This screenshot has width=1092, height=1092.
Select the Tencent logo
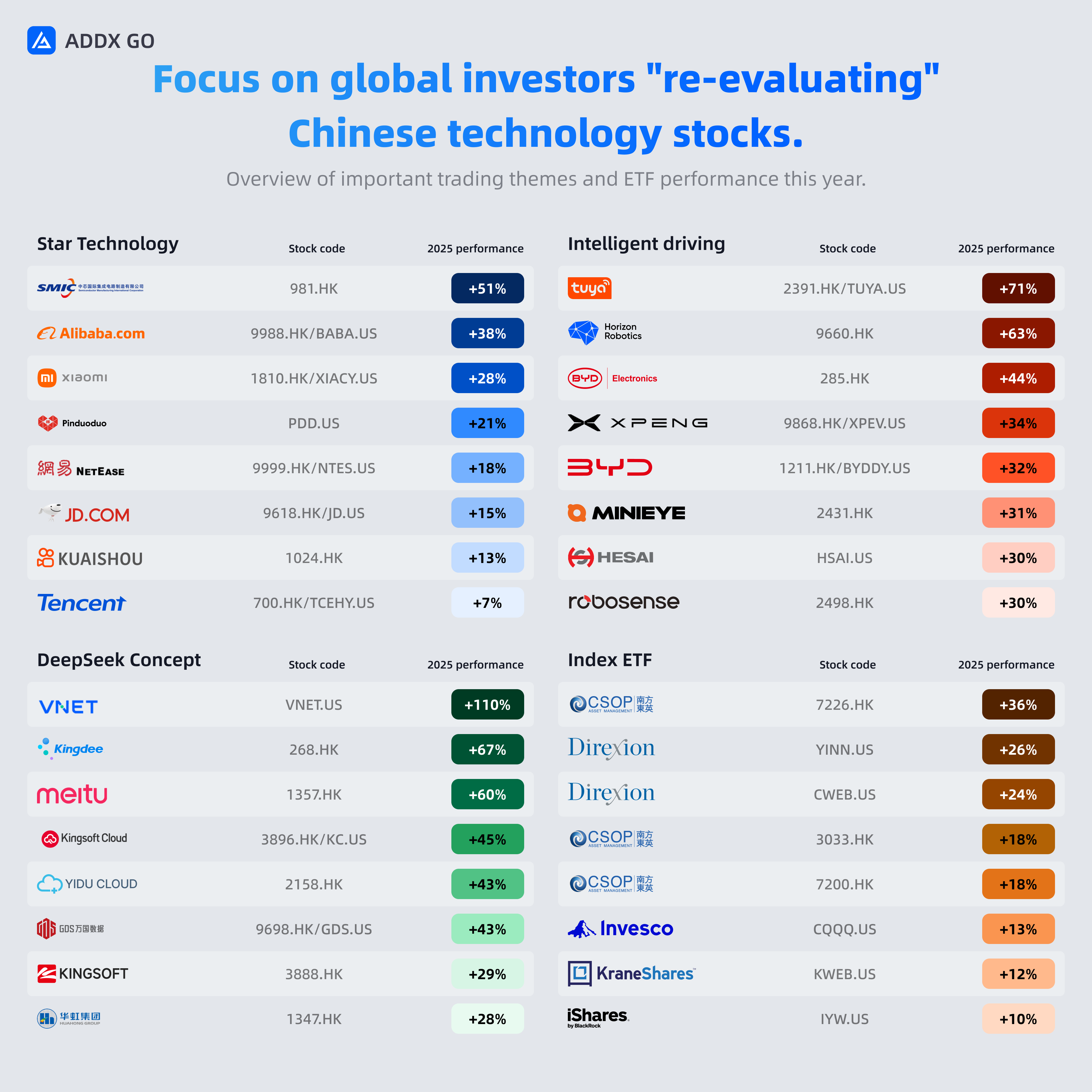[x=82, y=602]
